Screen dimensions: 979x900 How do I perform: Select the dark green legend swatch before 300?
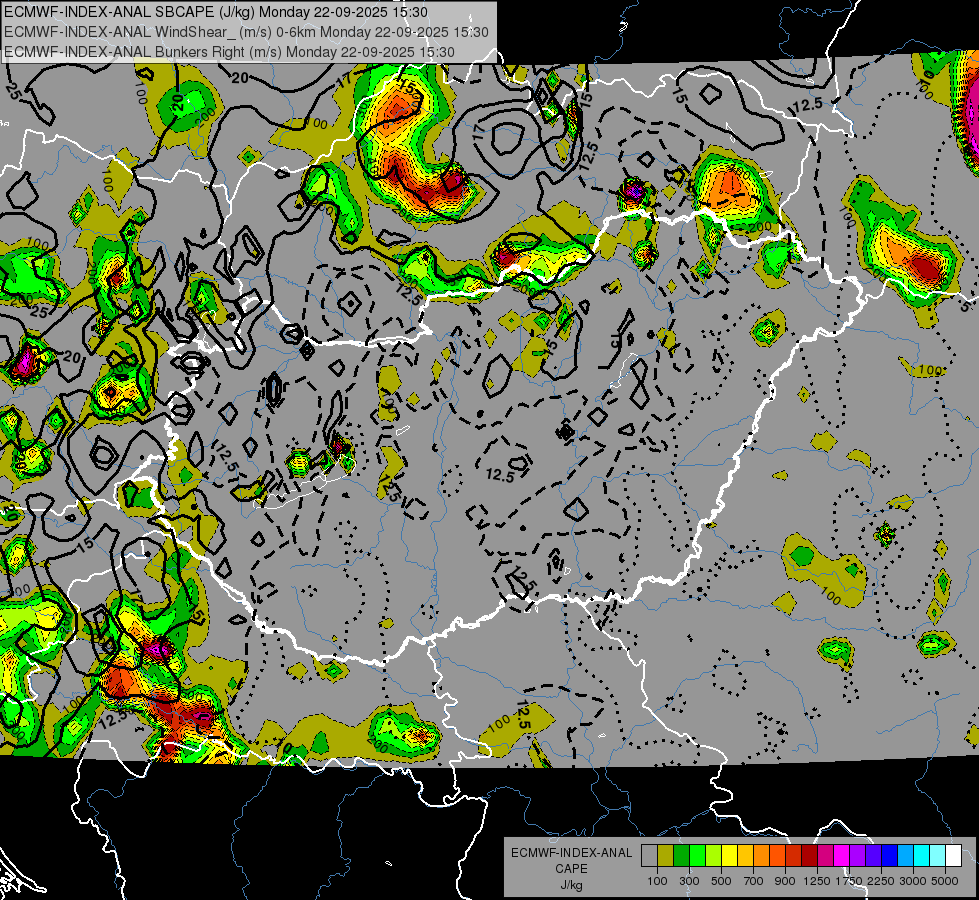[681, 855]
